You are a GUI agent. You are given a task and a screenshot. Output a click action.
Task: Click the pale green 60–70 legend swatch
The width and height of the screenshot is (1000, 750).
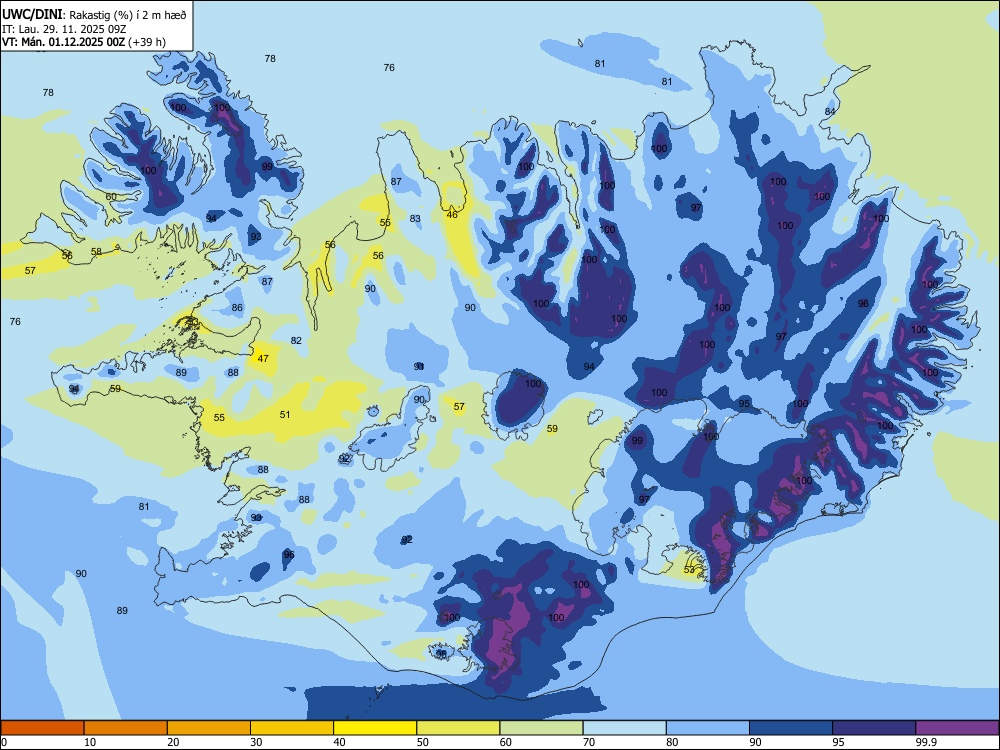(541, 728)
